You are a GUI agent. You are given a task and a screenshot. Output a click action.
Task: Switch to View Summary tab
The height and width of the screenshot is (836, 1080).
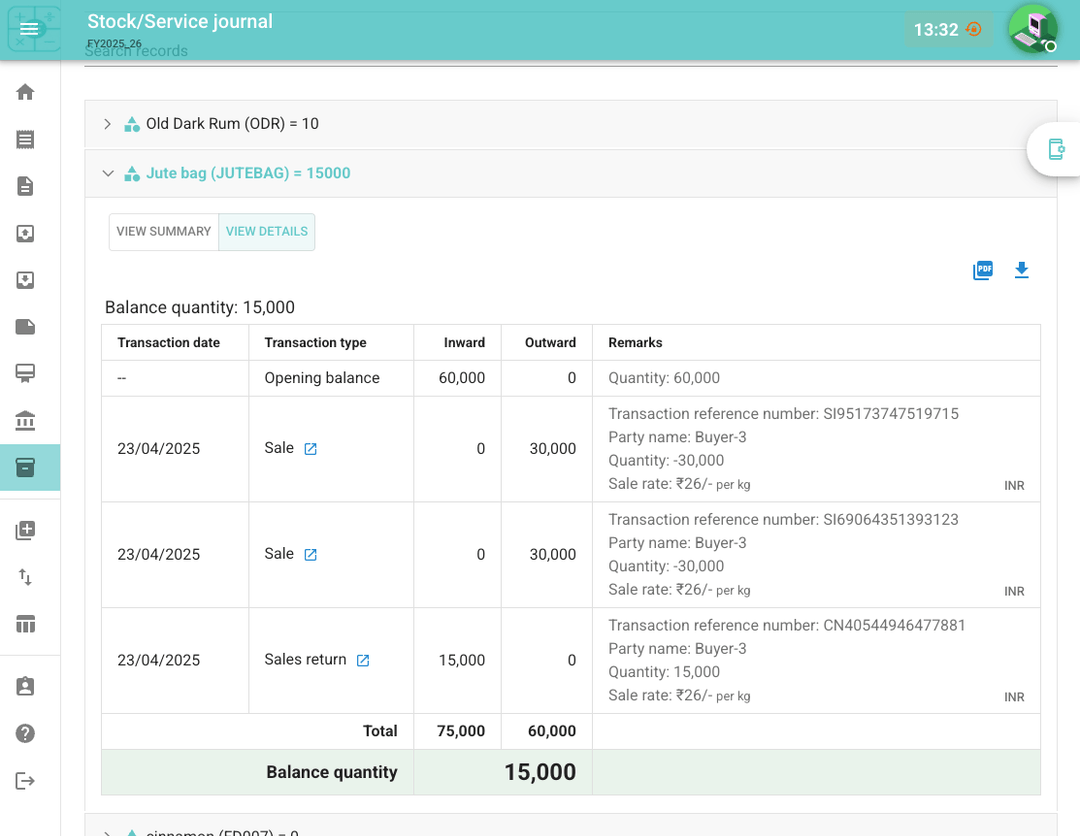pos(164,231)
